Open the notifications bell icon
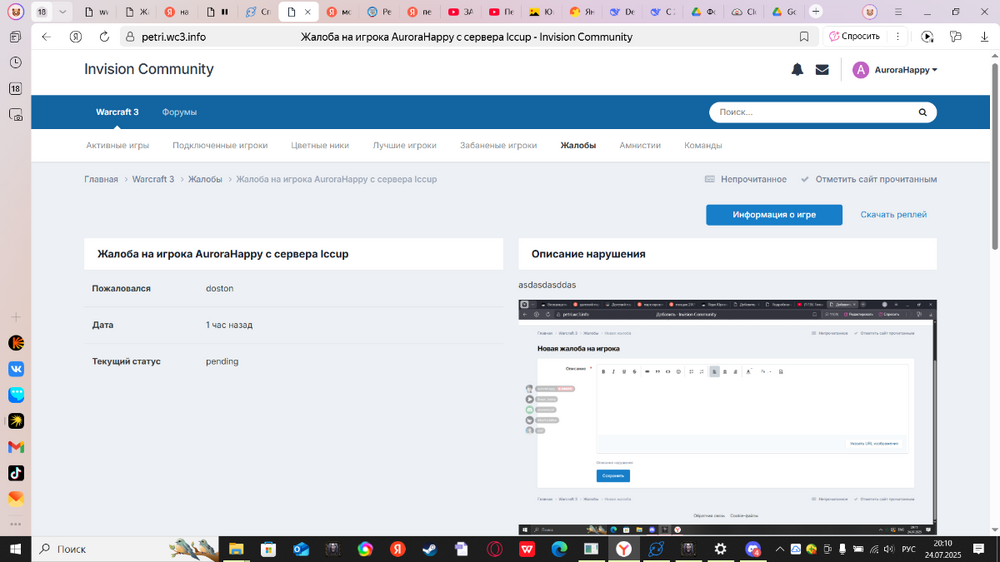Screen dimensions: 1000x562 tap(797, 70)
